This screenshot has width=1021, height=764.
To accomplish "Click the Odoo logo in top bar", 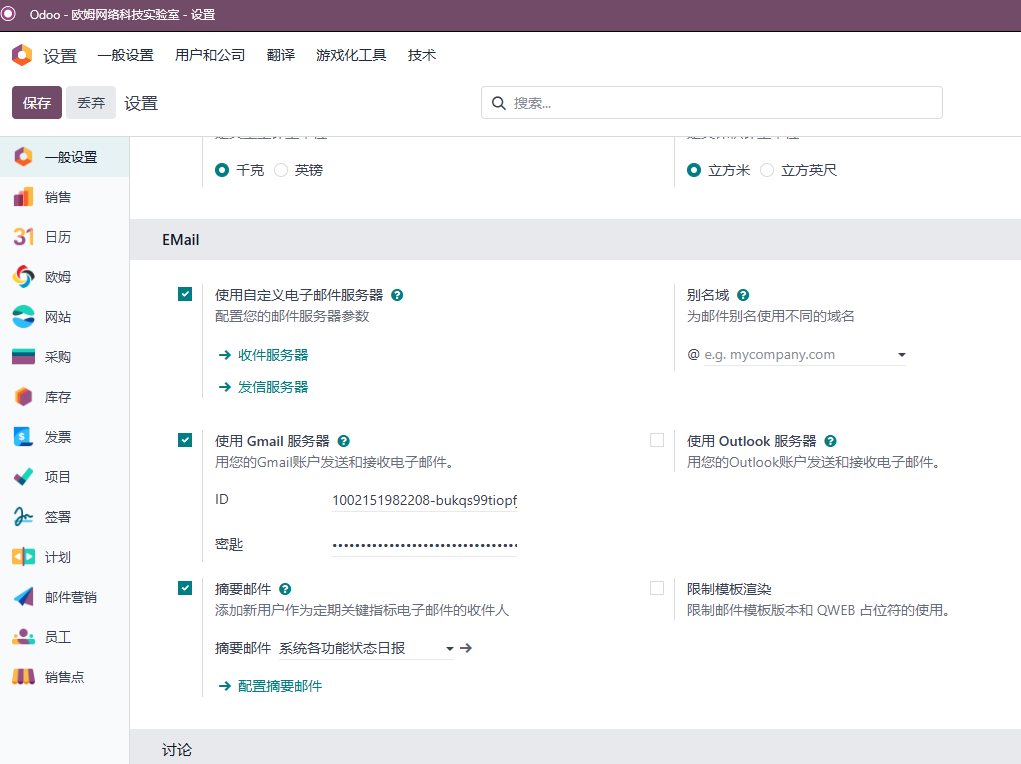I will pyautogui.click(x=21, y=55).
